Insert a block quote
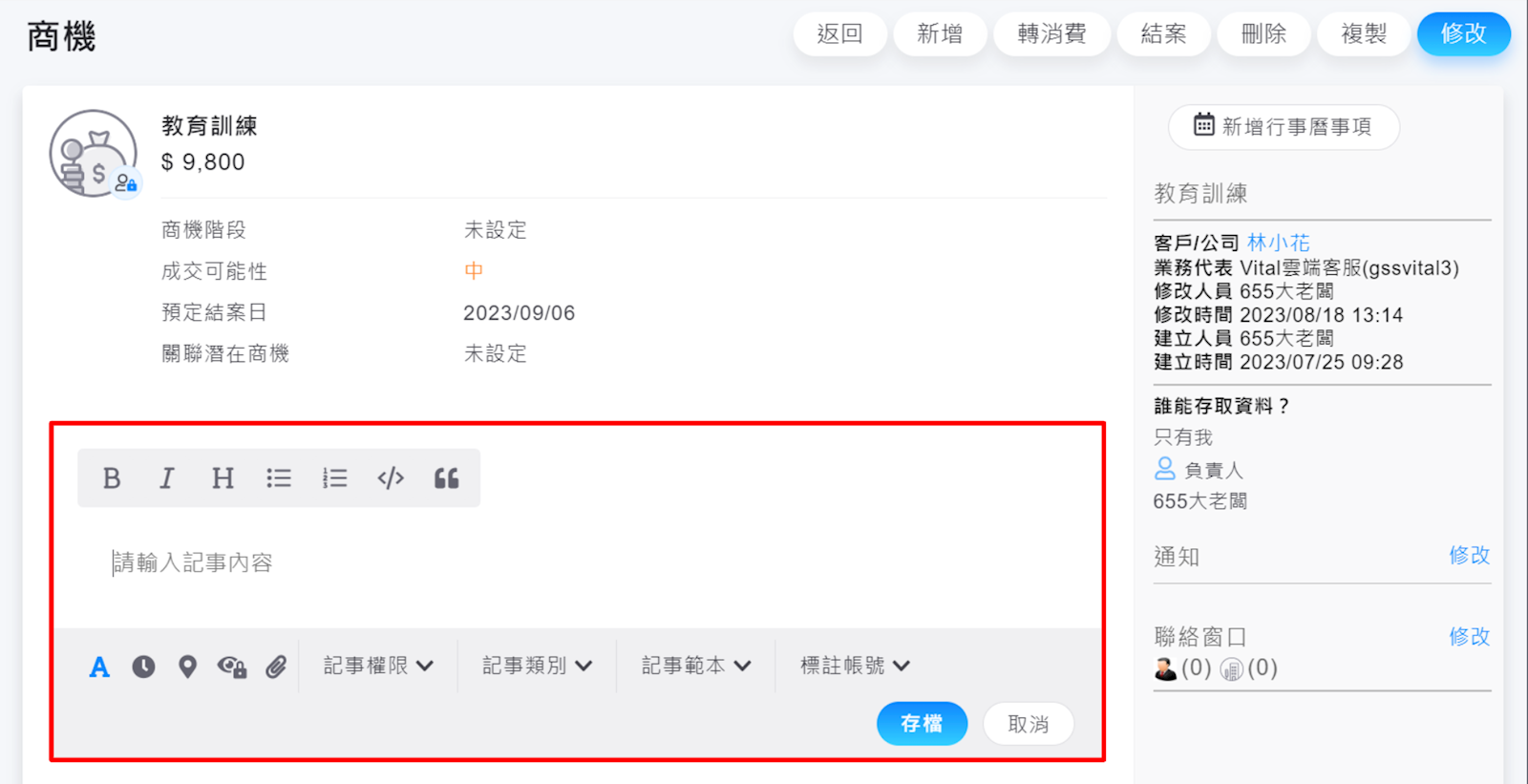This screenshot has height=784, width=1528. 446,477
